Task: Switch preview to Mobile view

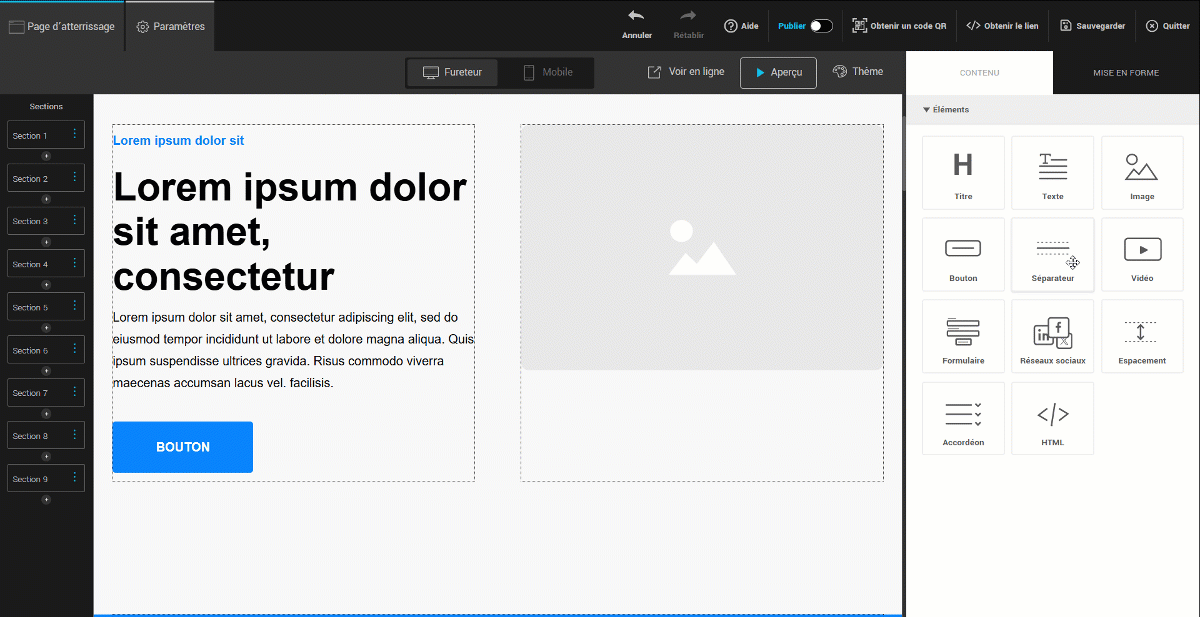Action: (x=547, y=72)
